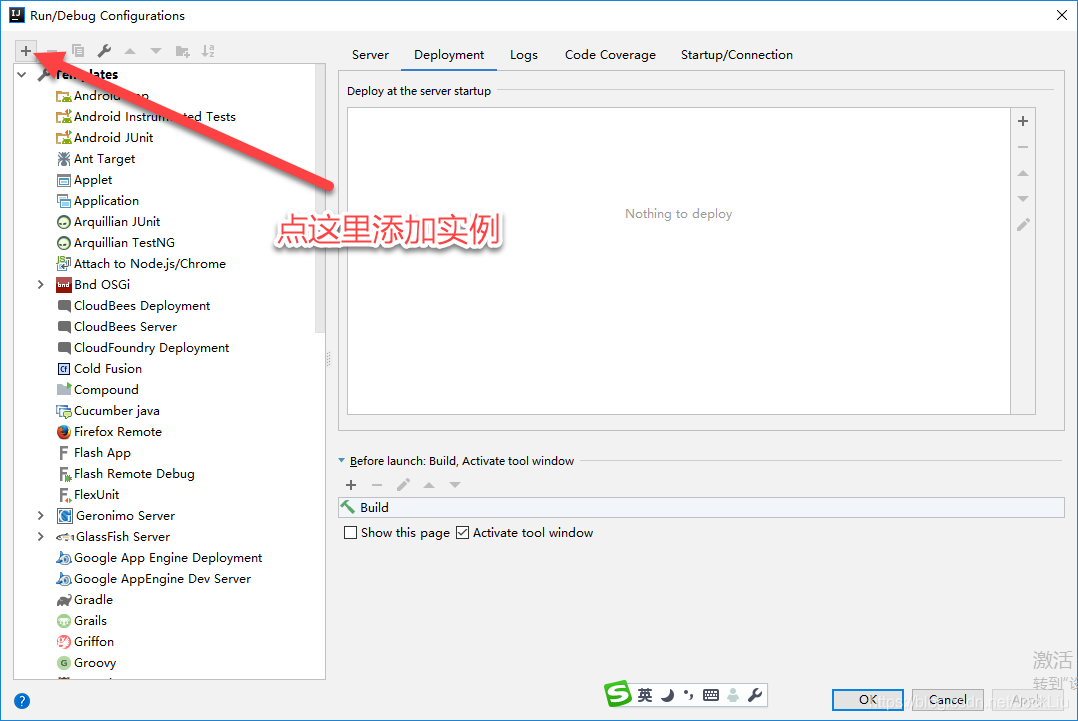Screen dimensions: 1078x721
Task: Select Google App Engine Deployment template
Action: [159, 558]
